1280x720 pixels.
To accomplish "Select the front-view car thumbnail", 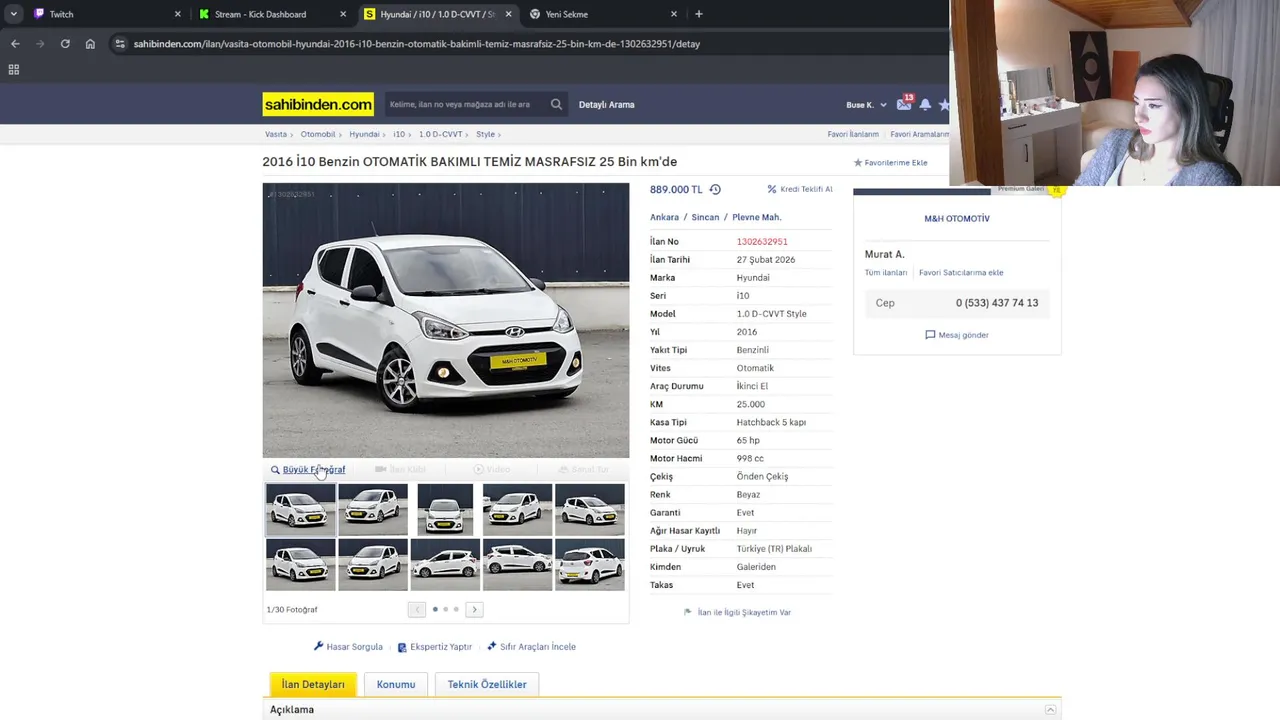I will 445,509.
